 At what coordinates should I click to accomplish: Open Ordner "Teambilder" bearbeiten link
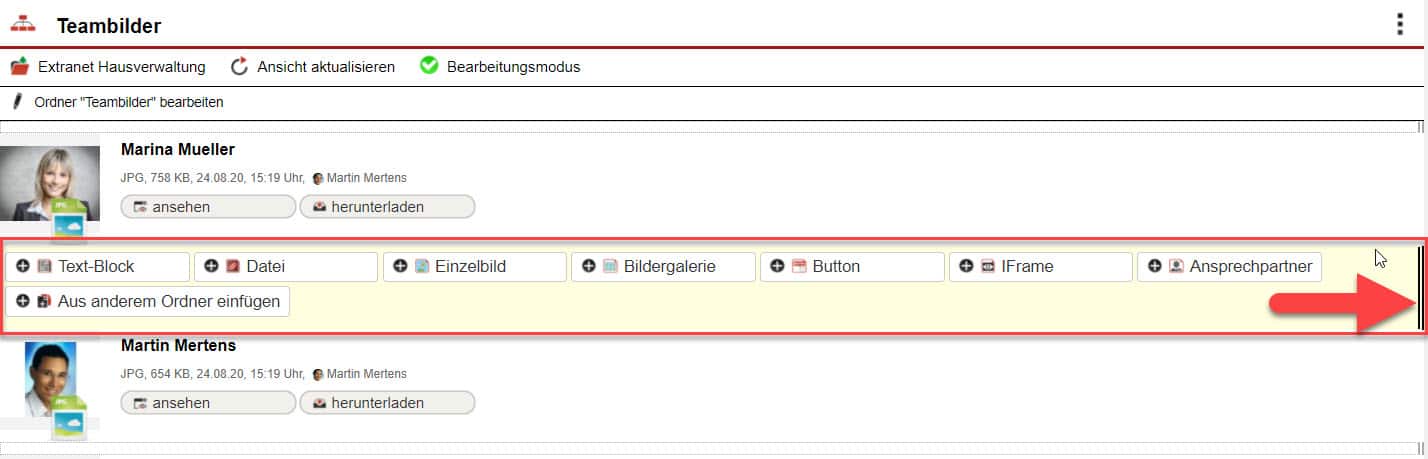tap(129, 102)
